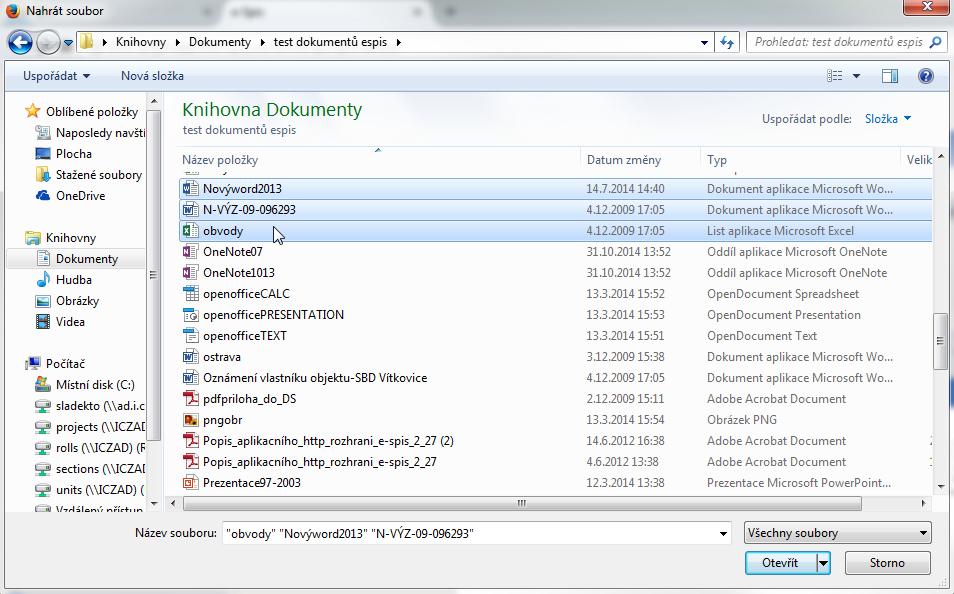Click the Otevřít button
The height and width of the screenshot is (594, 954).
point(780,563)
